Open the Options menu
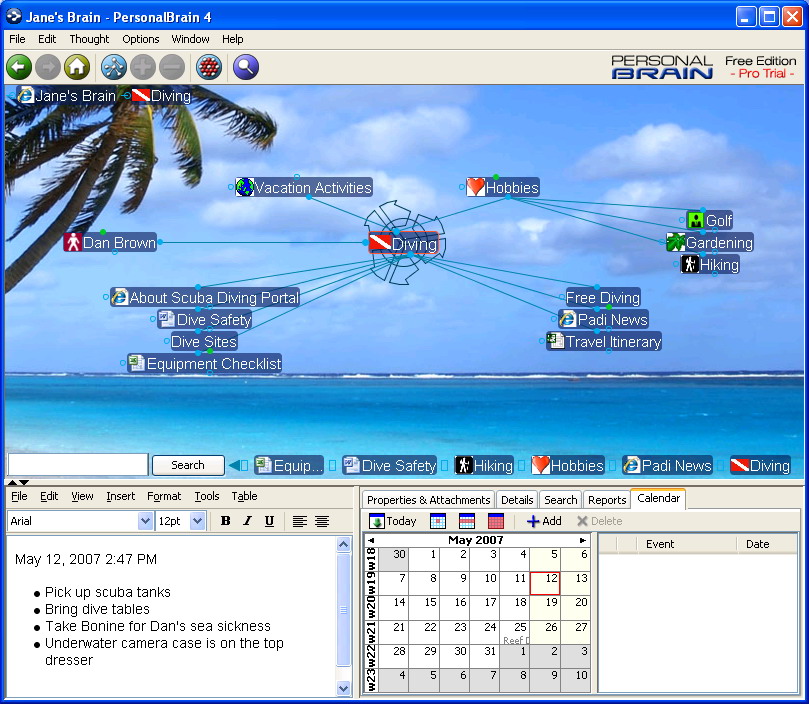The width and height of the screenshot is (809, 704). 141,39
